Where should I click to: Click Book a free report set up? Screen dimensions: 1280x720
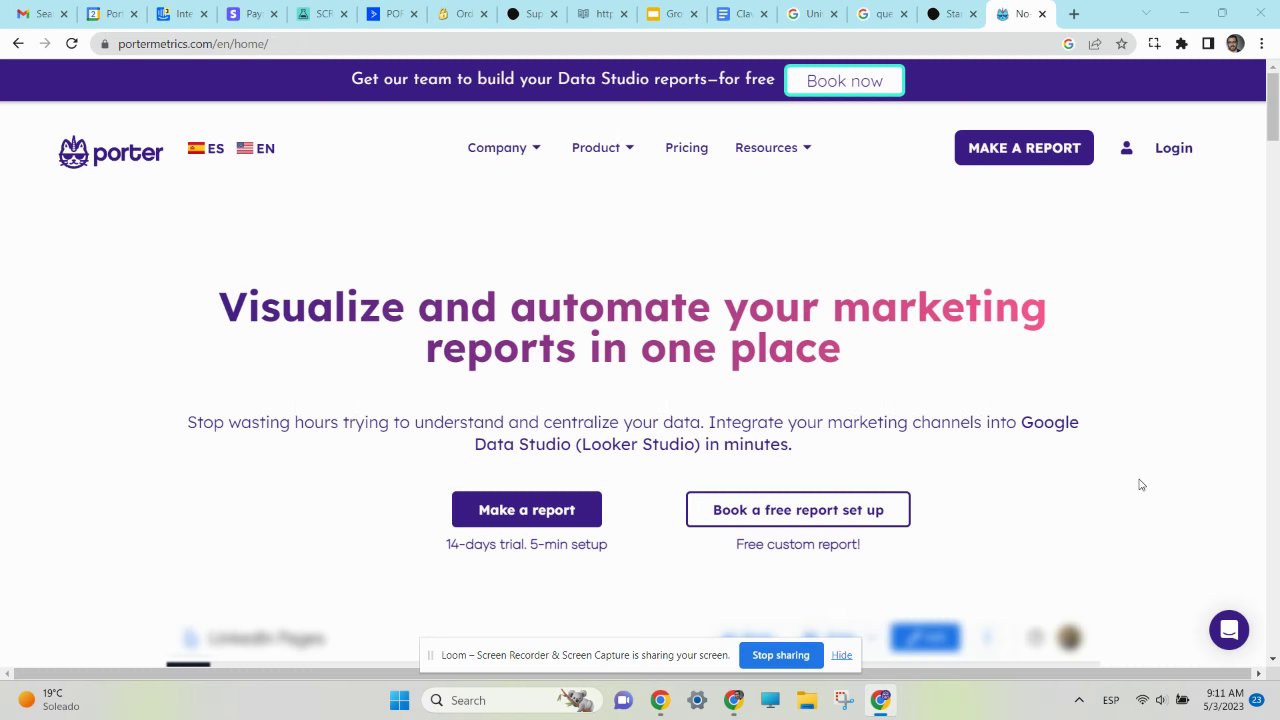[798, 510]
